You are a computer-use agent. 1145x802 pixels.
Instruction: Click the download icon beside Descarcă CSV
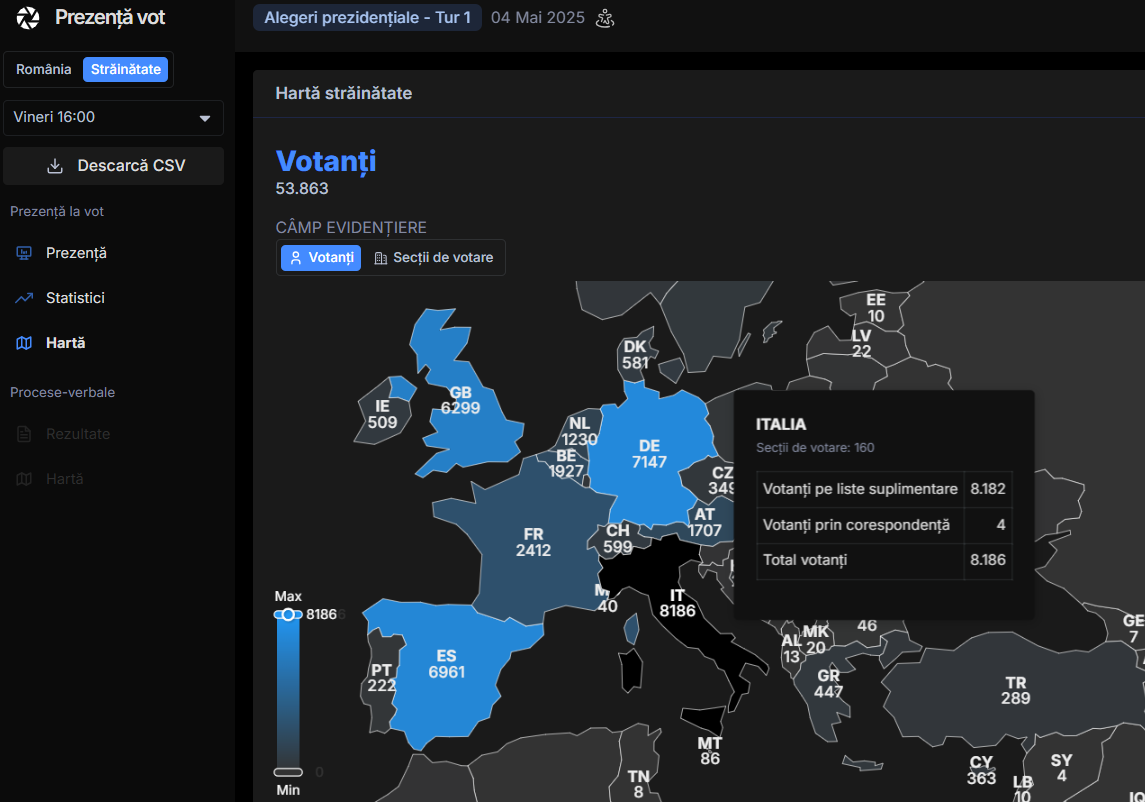click(55, 166)
